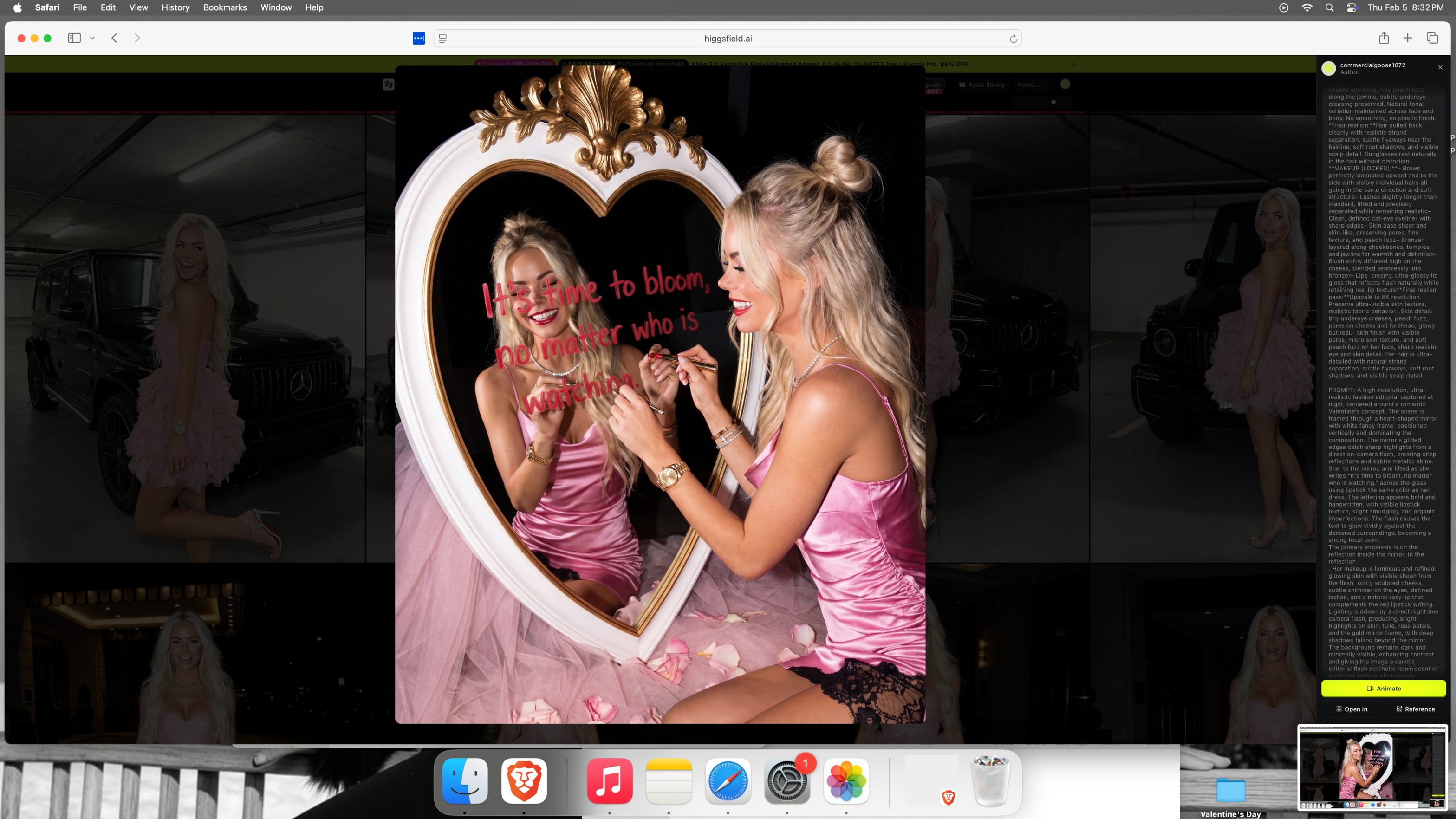1456x819 pixels.
Task: Open commercialgoose1072 author avatar
Action: click(1328, 68)
